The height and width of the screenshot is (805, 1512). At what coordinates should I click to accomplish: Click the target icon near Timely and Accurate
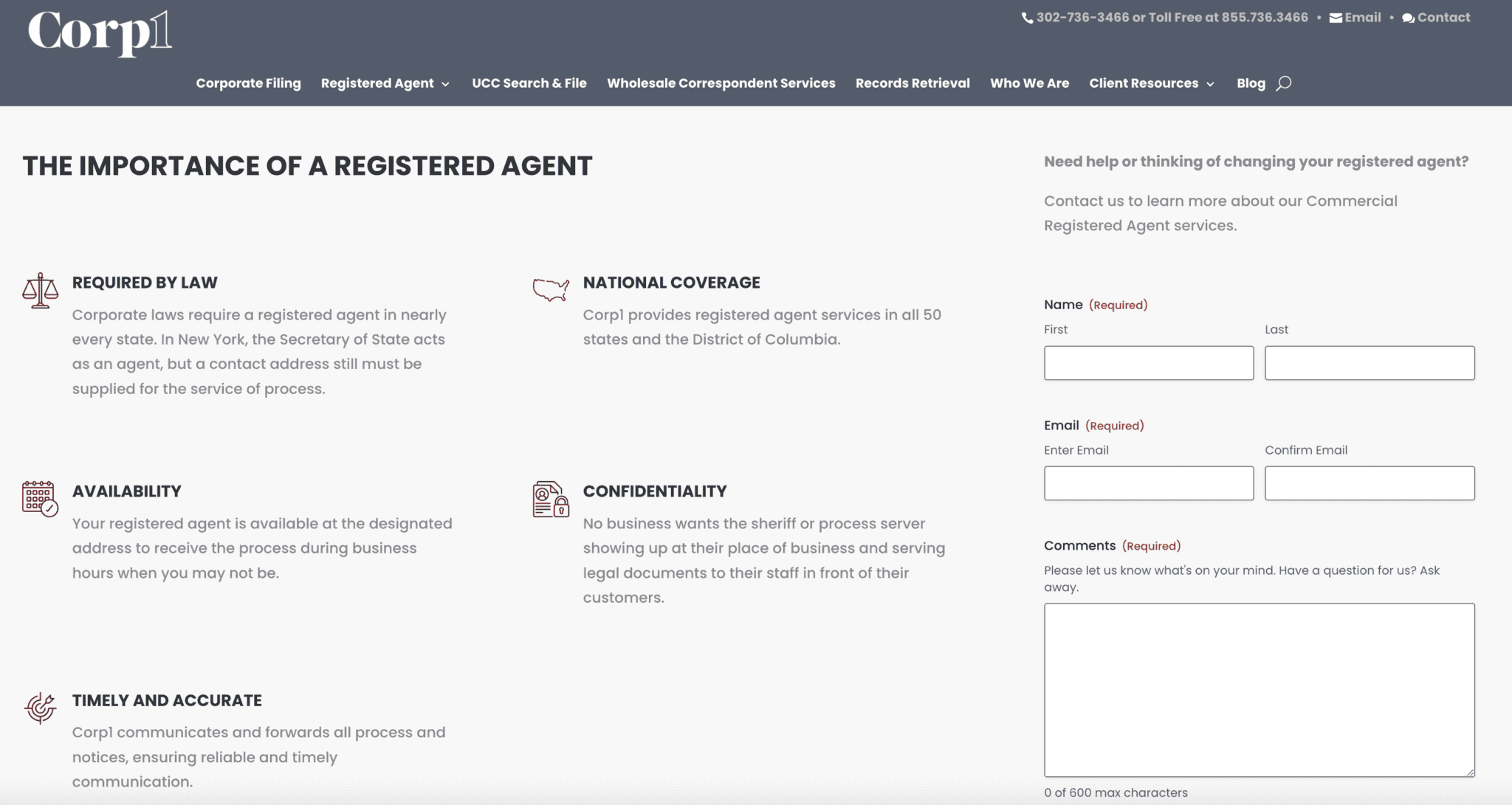41,710
